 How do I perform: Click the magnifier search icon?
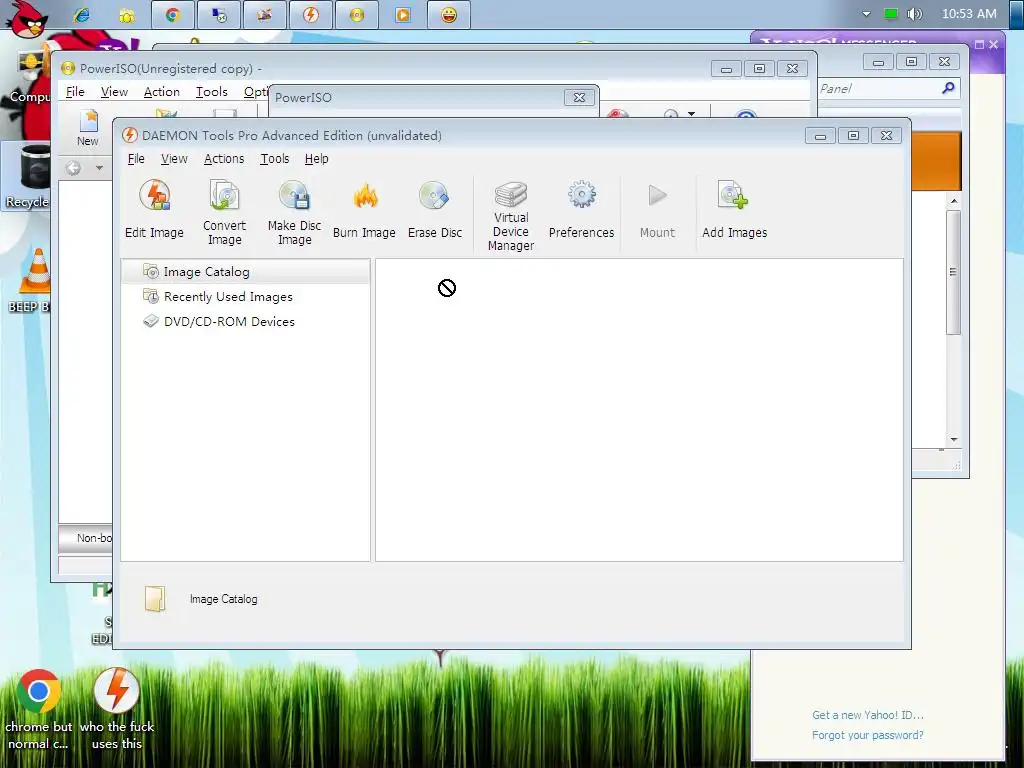click(948, 88)
